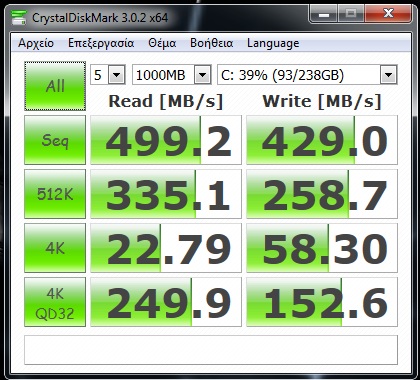The width and height of the screenshot is (420, 380).
Task: Minimize the CrystalDiskMark window
Action: [324, 14]
